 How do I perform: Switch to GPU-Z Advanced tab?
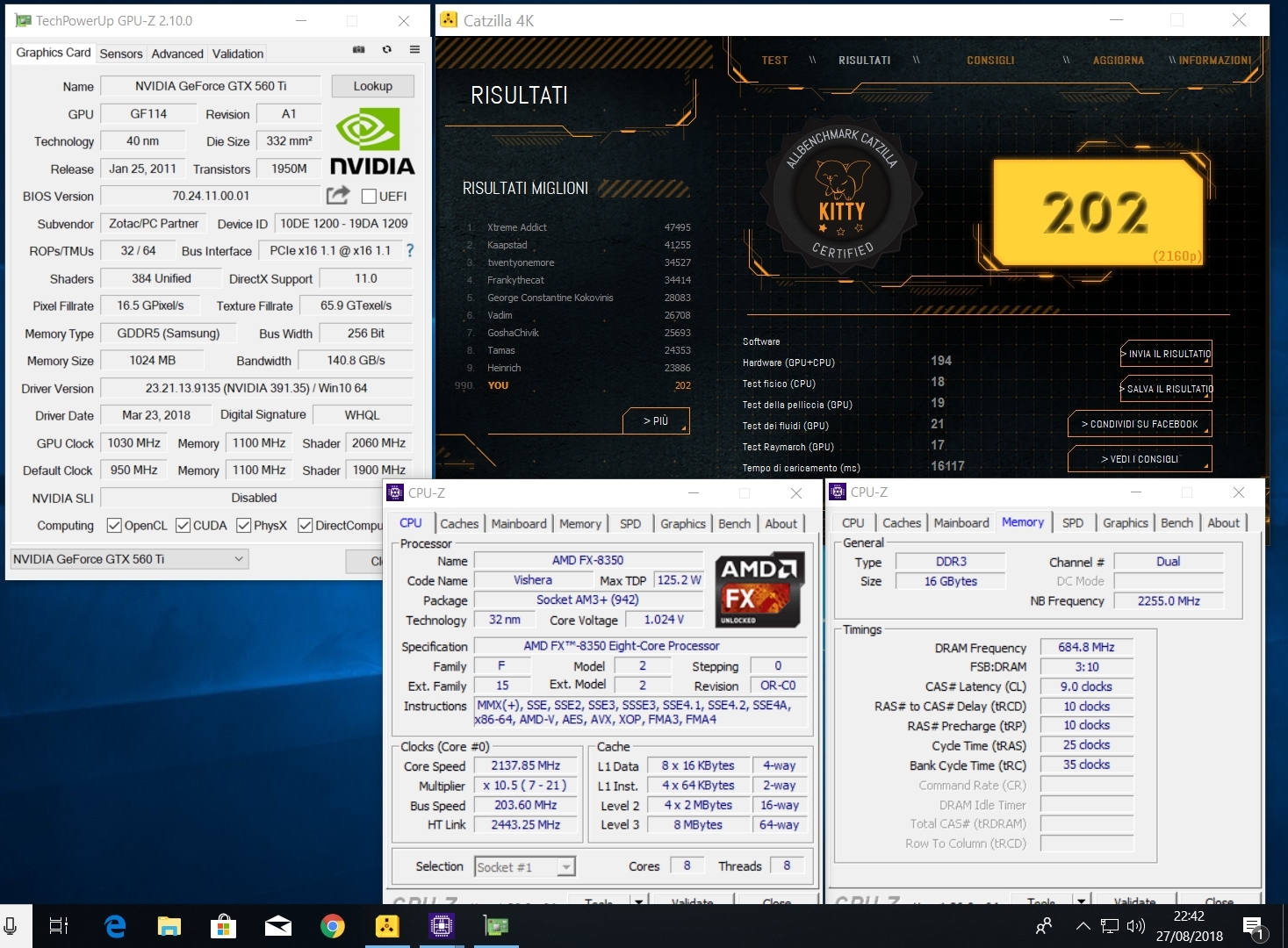pos(177,54)
